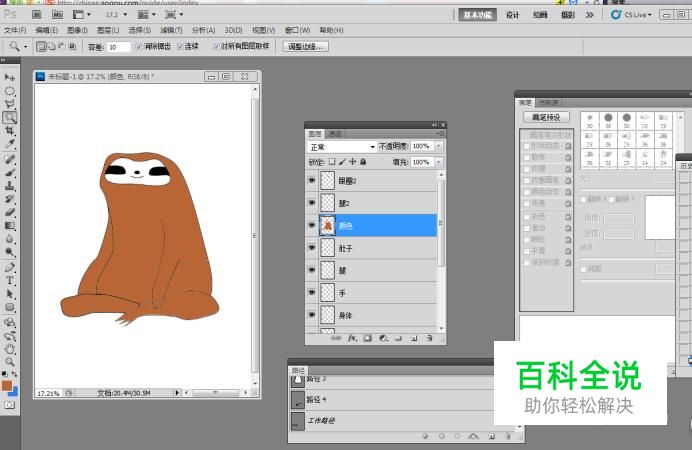The width and height of the screenshot is (692, 450).
Task: Open the opacity 不透明度 slider arrow
Action: click(x=439, y=146)
